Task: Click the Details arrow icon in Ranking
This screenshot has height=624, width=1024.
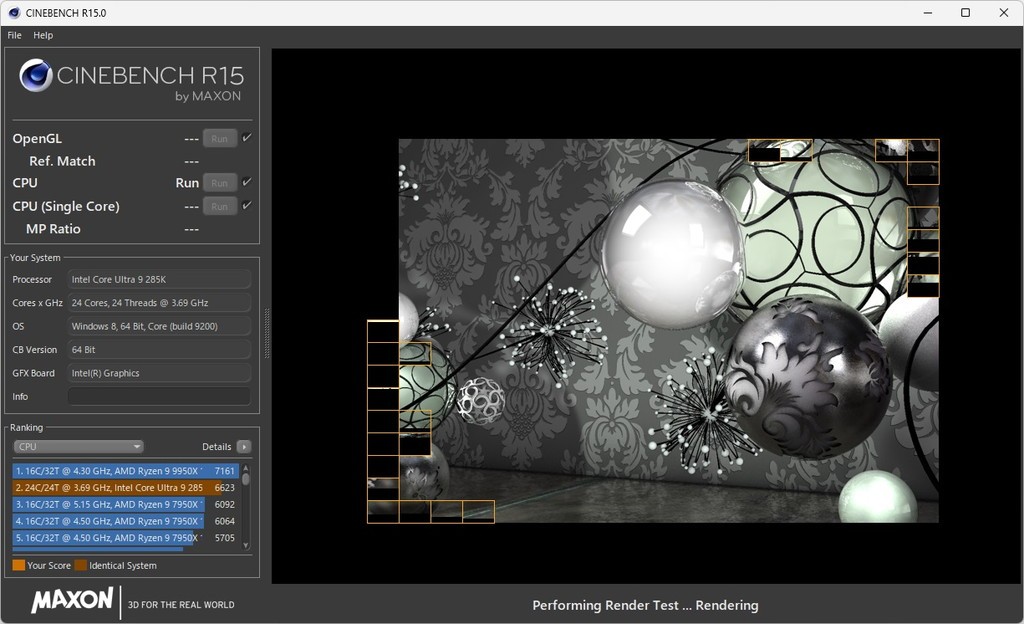Action: click(x=243, y=447)
